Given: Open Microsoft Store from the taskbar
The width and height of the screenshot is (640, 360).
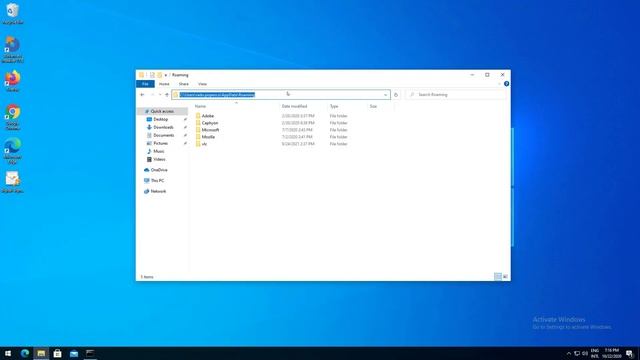Looking at the screenshot, I should [58, 353].
